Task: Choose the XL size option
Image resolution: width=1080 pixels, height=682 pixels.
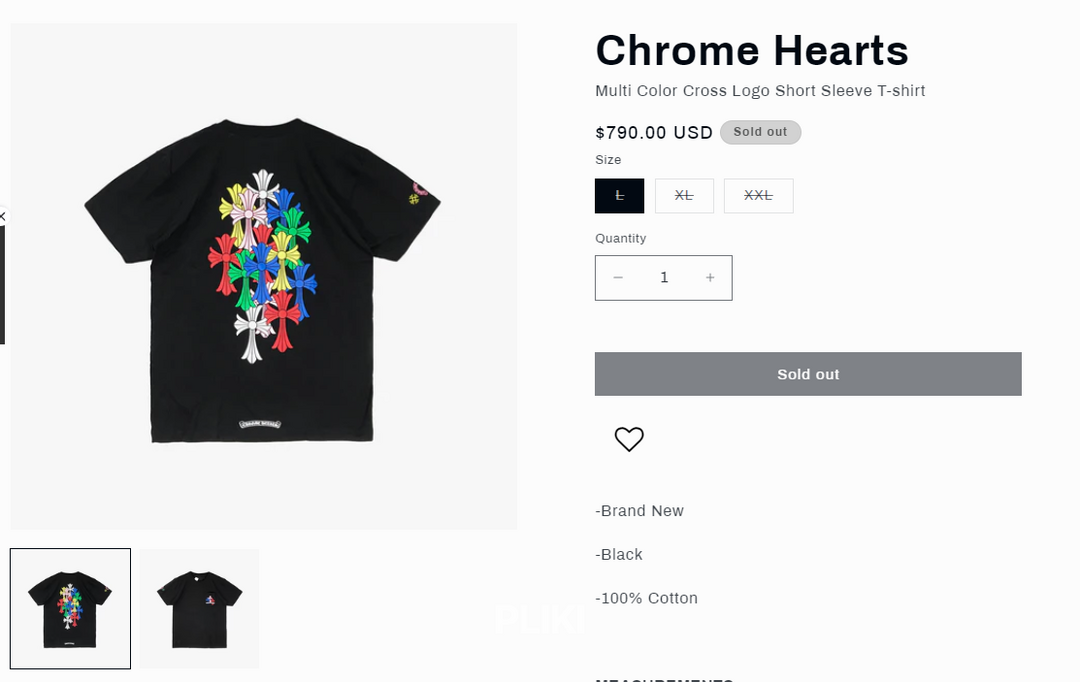Action: coord(684,196)
